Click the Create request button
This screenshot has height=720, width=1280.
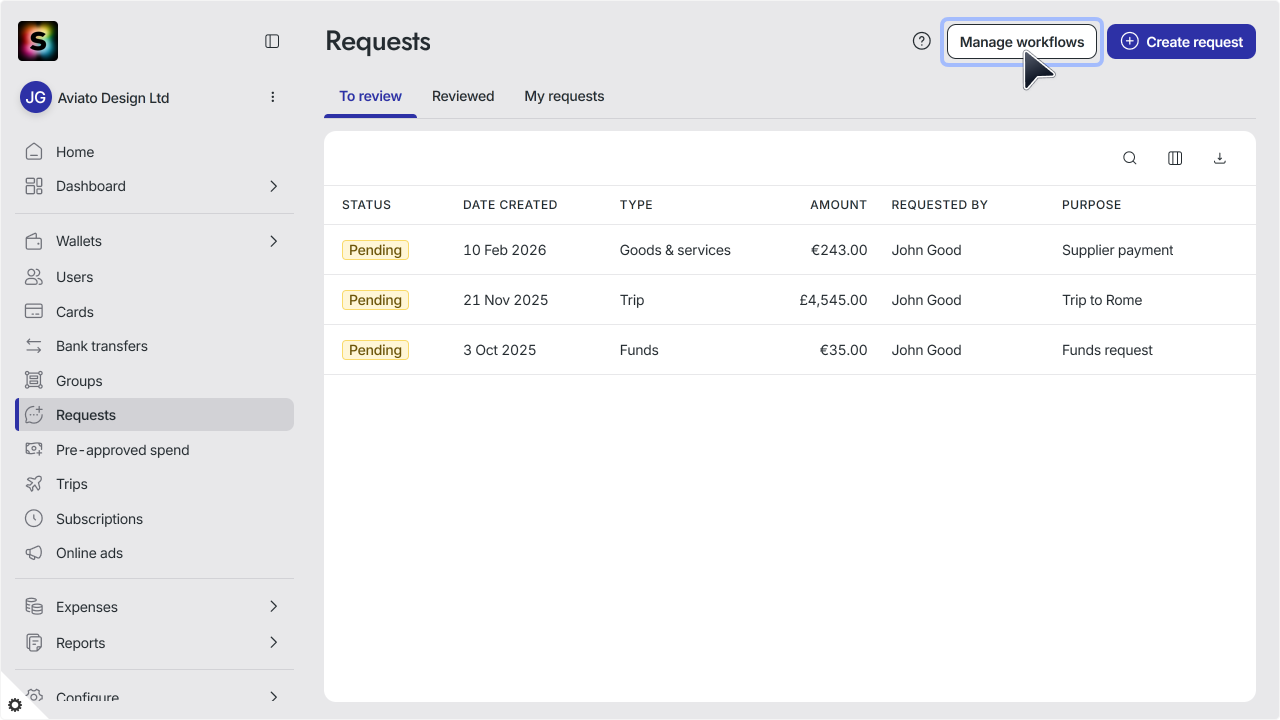pyautogui.click(x=1181, y=42)
